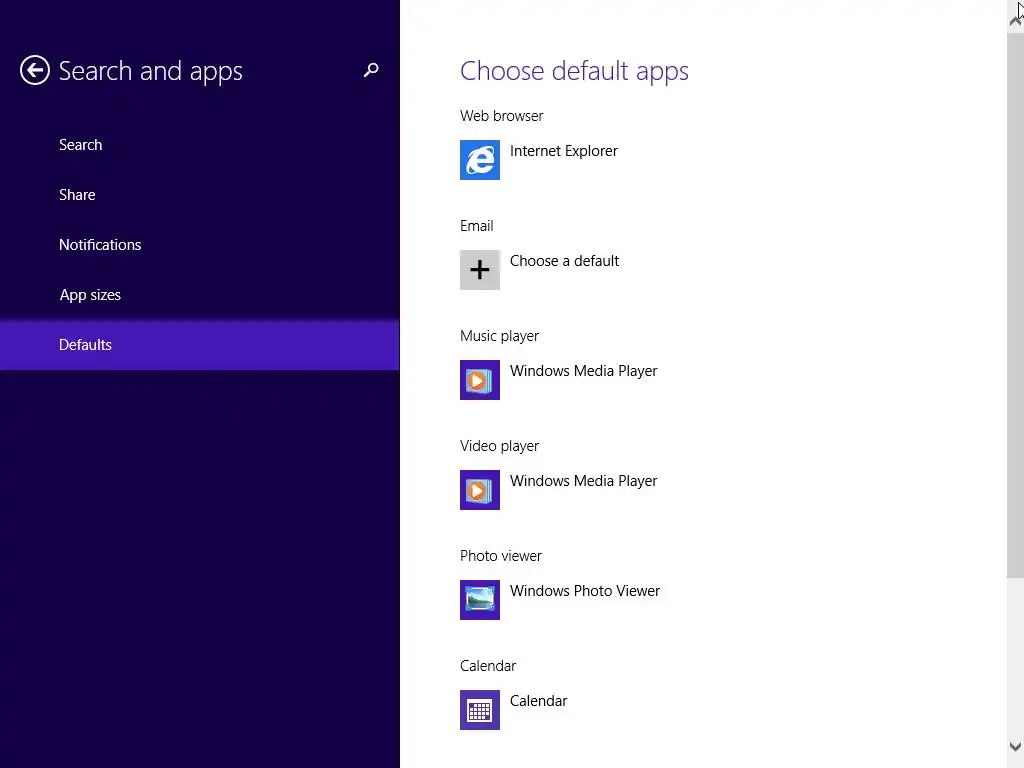The width and height of the screenshot is (1024, 768).
Task: Open the Search settings page
Action: pyautogui.click(x=200, y=145)
